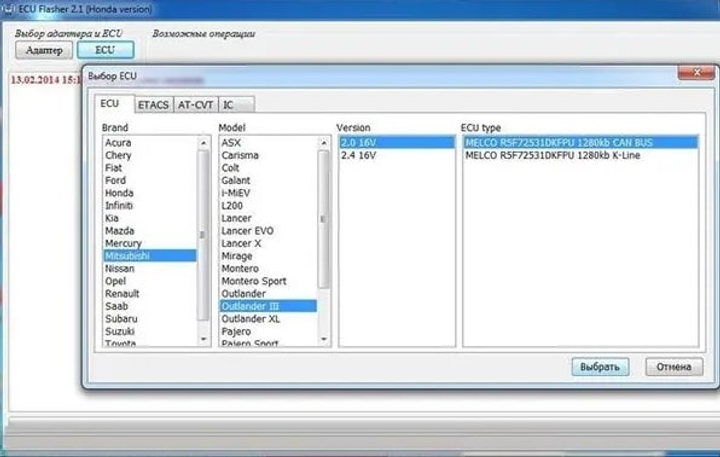720x457 pixels.
Task: Select Mirage model
Action: [x=268, y=256]
